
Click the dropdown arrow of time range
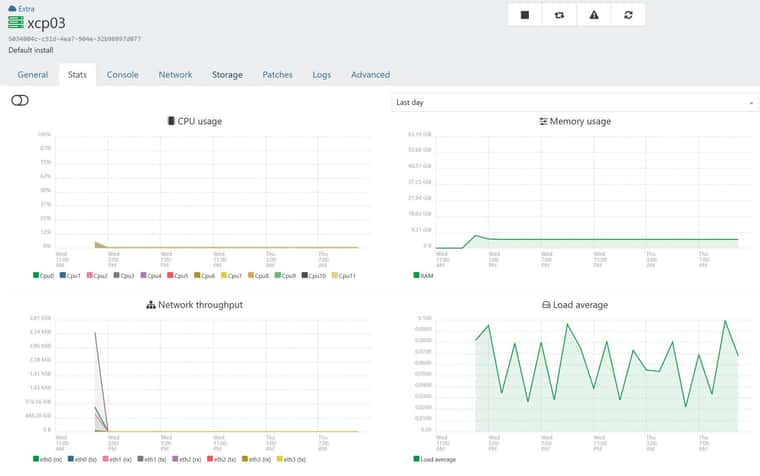click(751, 103)
